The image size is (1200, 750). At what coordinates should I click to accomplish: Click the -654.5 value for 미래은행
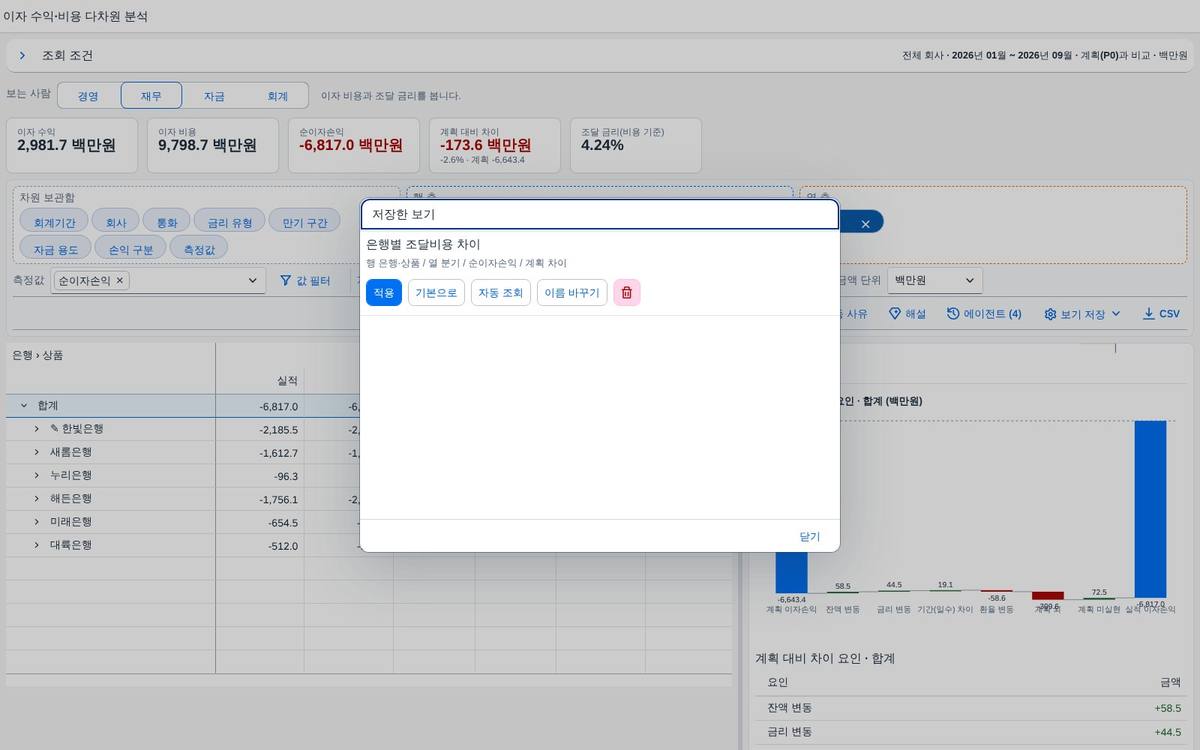(x=283, y=523)
